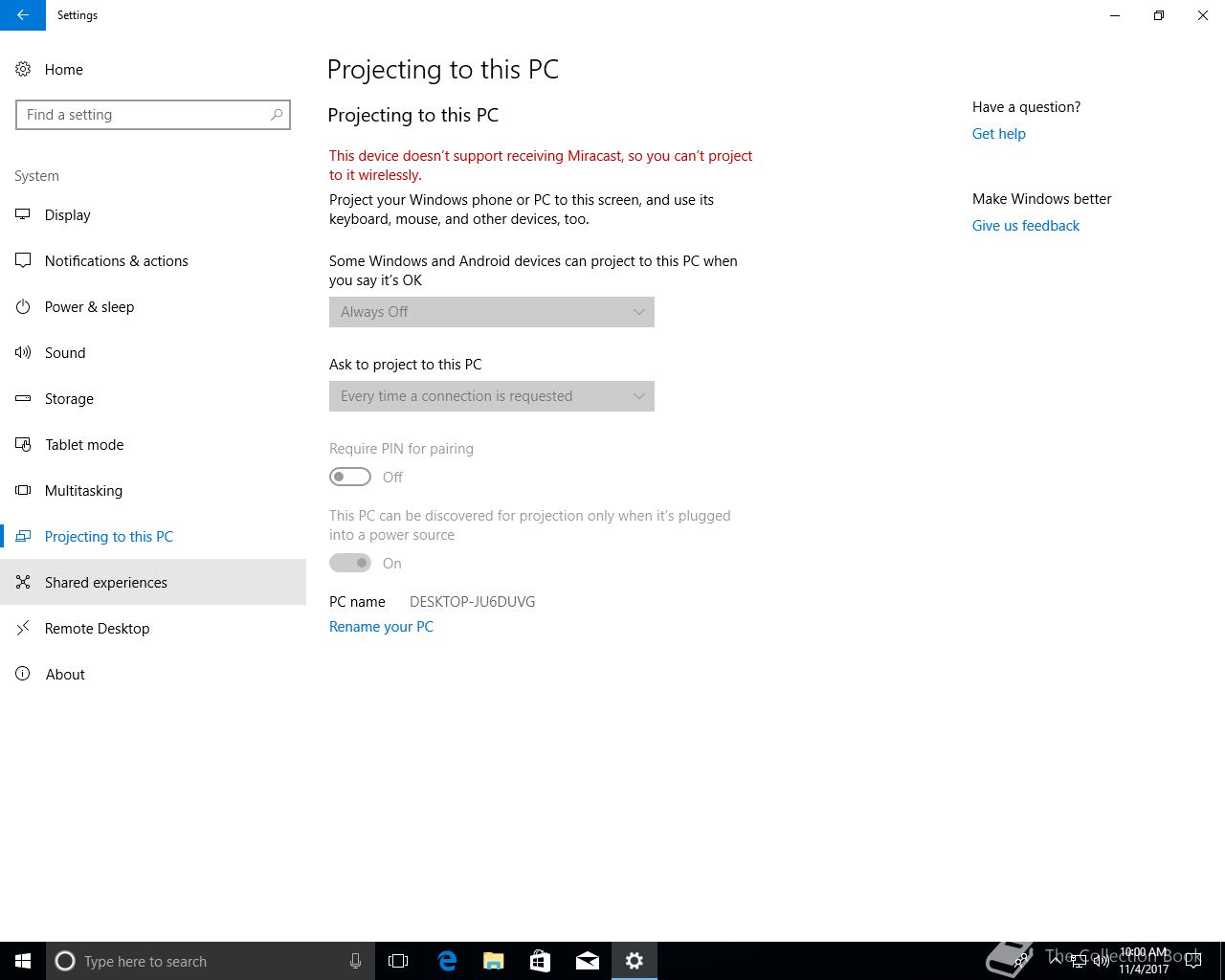Click the Get help link
The image size is (1225, 980).
click(999, 134)
